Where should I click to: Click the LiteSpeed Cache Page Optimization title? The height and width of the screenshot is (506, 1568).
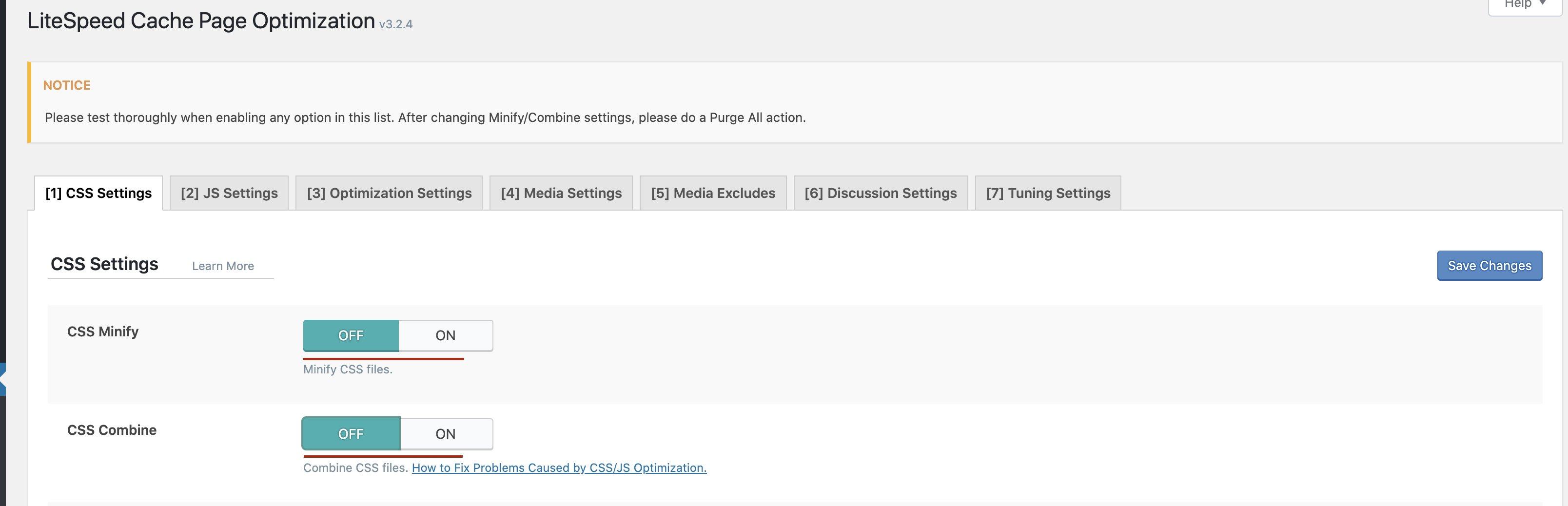point(201,21)
